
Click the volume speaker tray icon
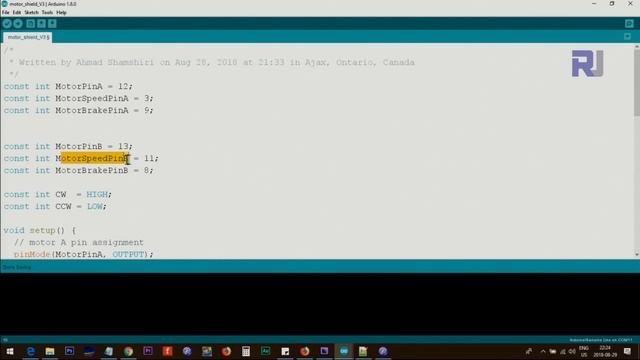click(x=572, y=351)
